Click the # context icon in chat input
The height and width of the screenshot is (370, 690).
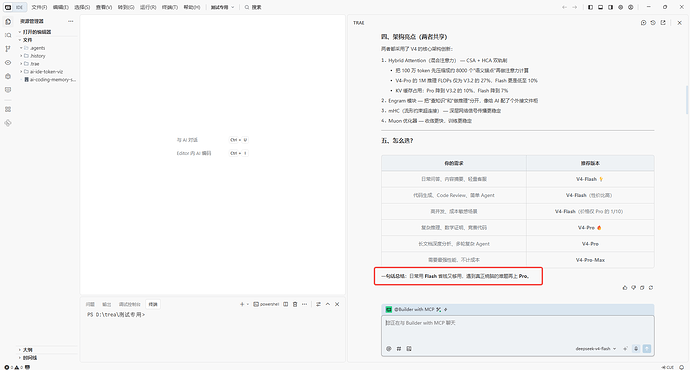click(399, 348)
